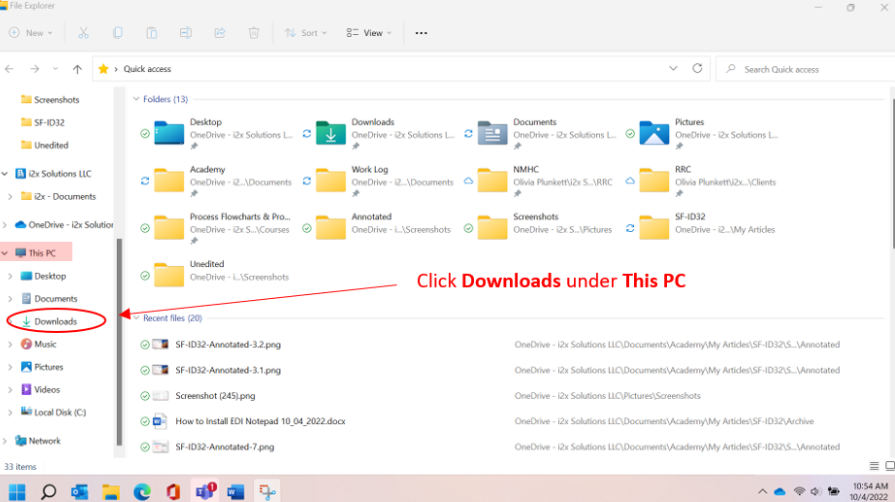Open the NMHC folder
This screenshot has height=502, width=895.
492,180
